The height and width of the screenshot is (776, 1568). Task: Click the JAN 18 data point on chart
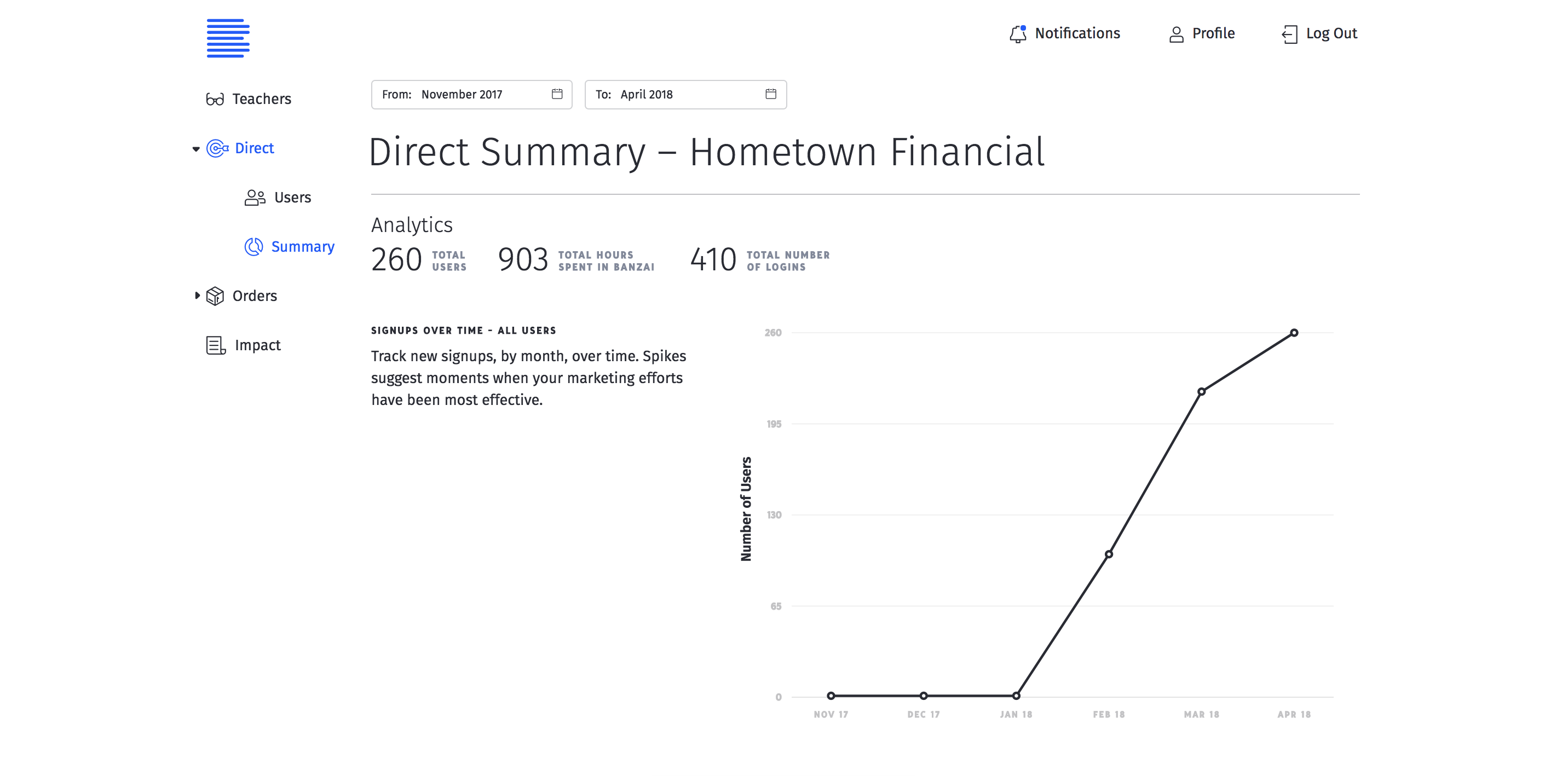pos(1016,696)
